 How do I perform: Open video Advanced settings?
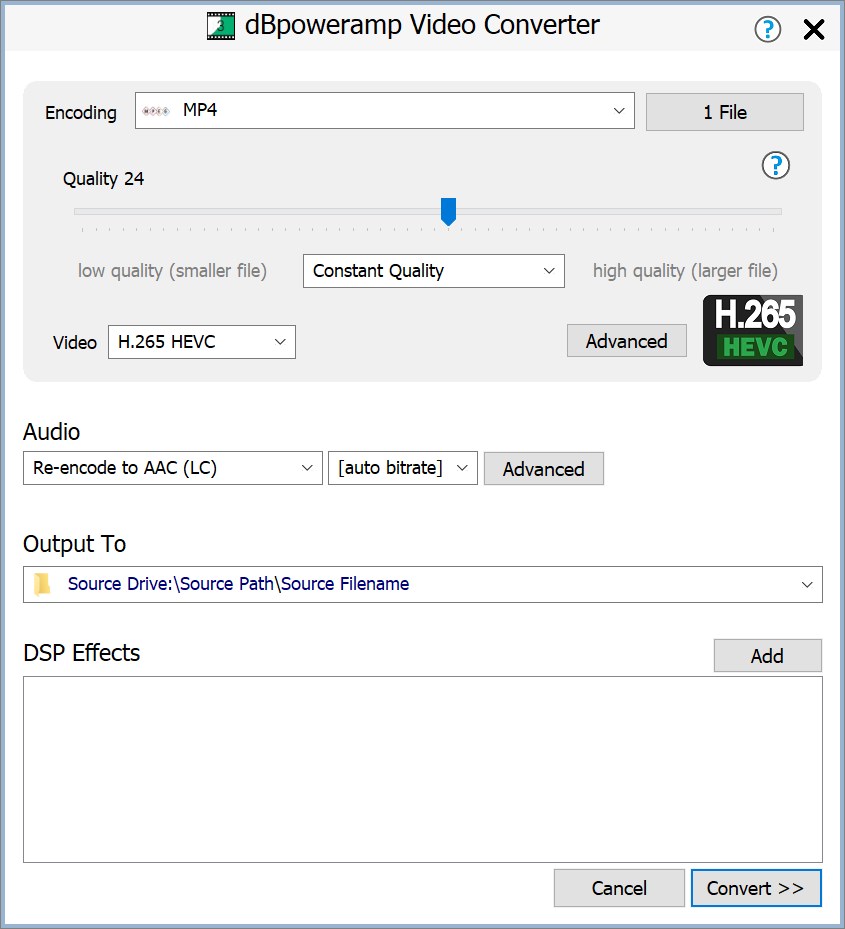[626, 341]
